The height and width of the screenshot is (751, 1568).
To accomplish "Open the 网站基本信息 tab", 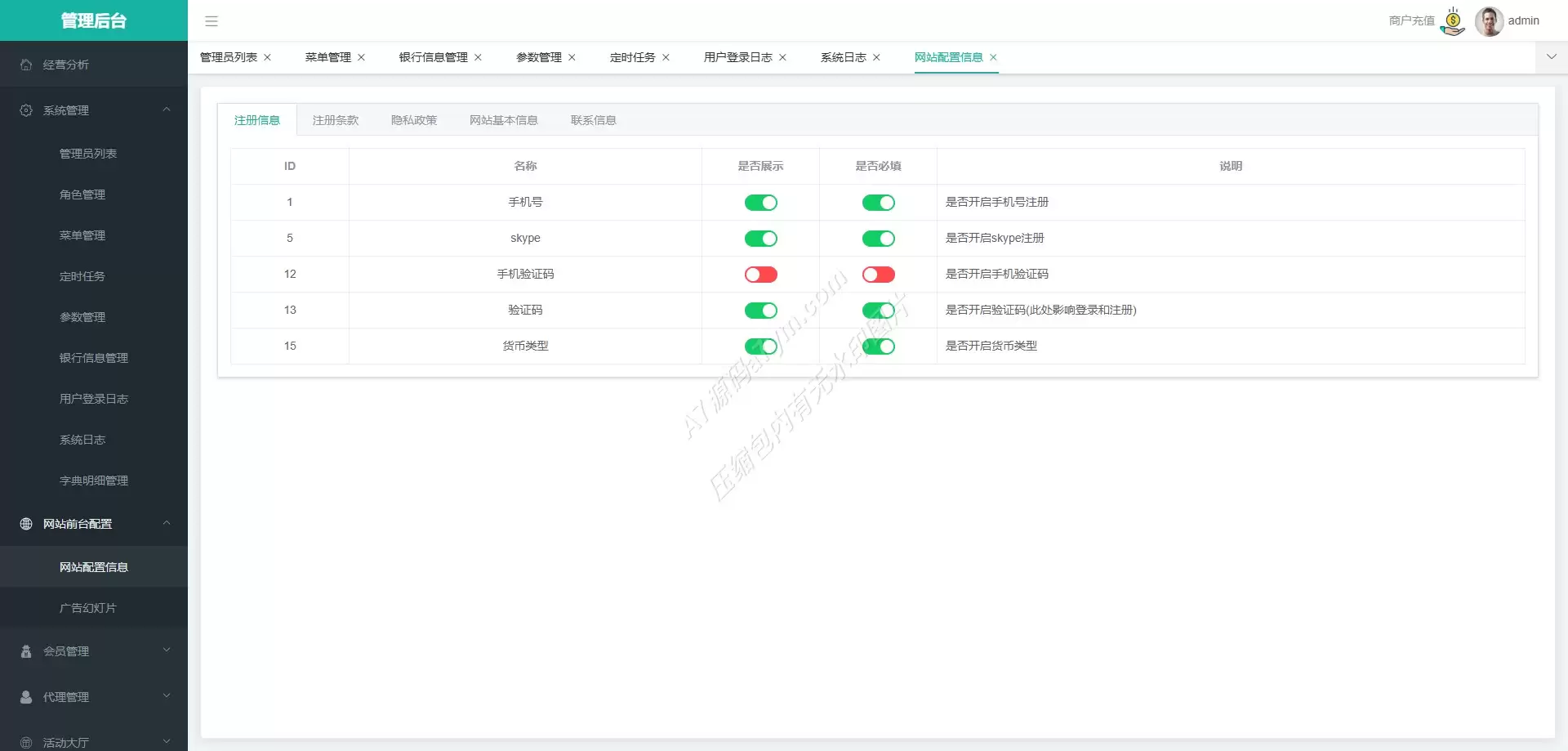I will 503,120.
